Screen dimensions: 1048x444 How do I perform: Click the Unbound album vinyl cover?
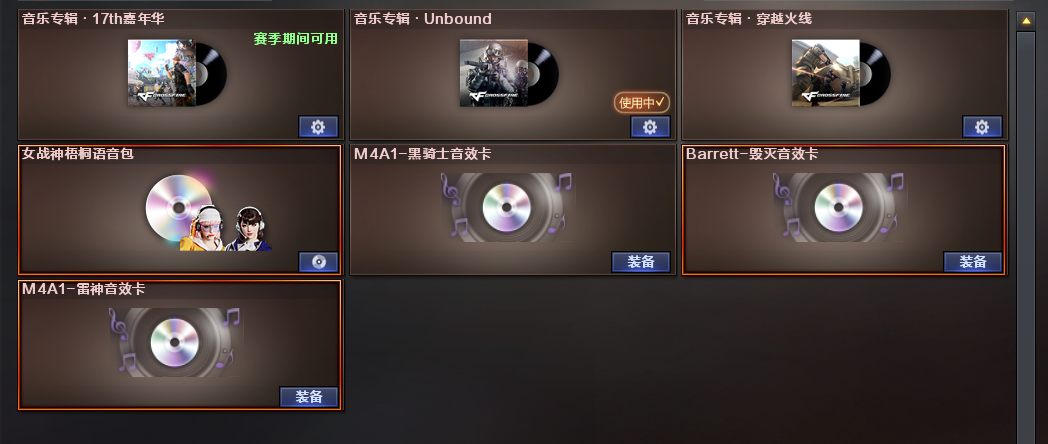click(509, 73)
